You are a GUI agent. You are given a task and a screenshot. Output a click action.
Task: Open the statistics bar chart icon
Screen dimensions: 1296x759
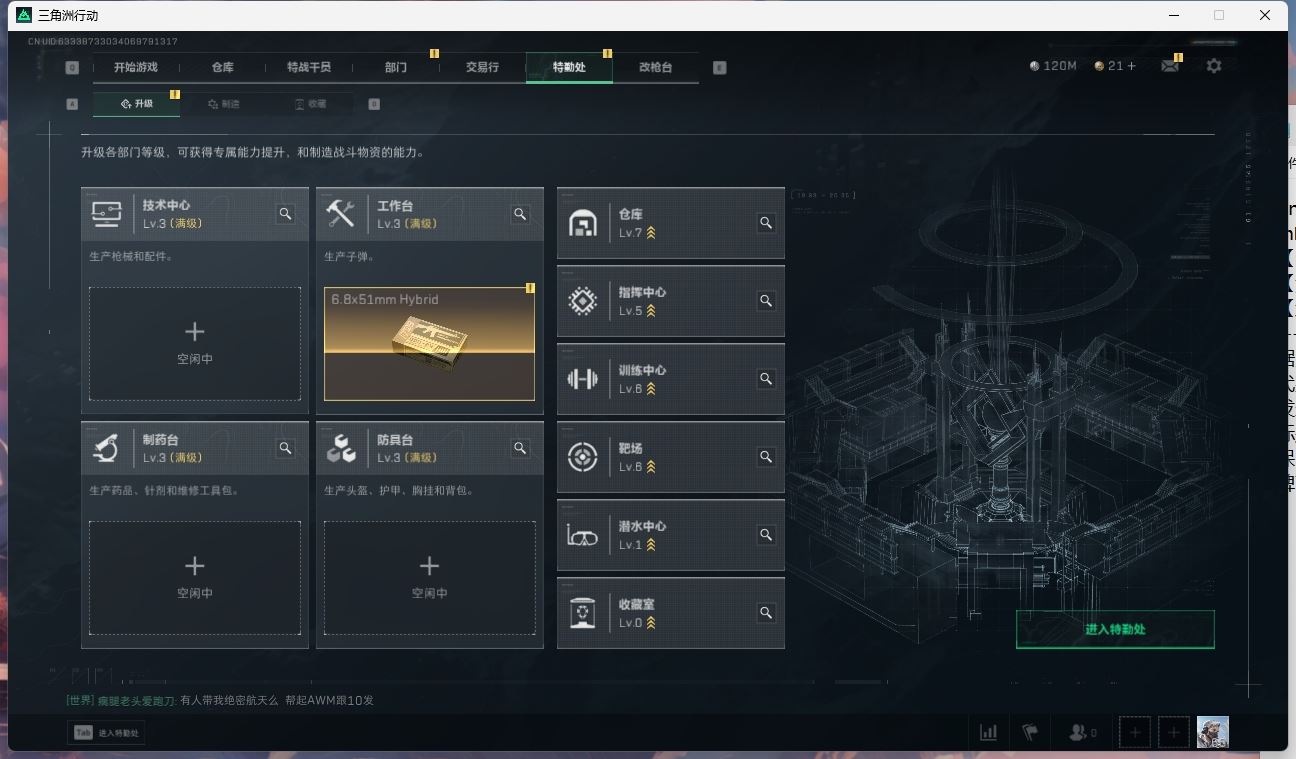click(x=988, y=732)
